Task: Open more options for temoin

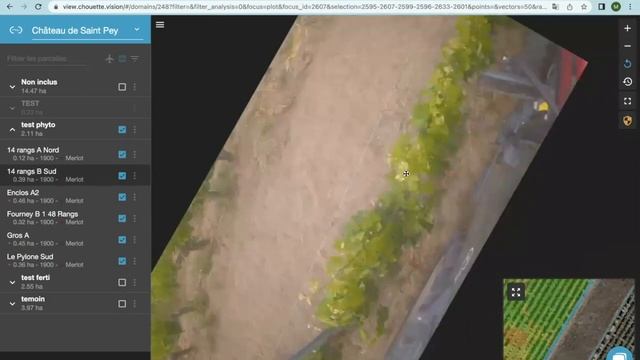Action: [135, 304]
